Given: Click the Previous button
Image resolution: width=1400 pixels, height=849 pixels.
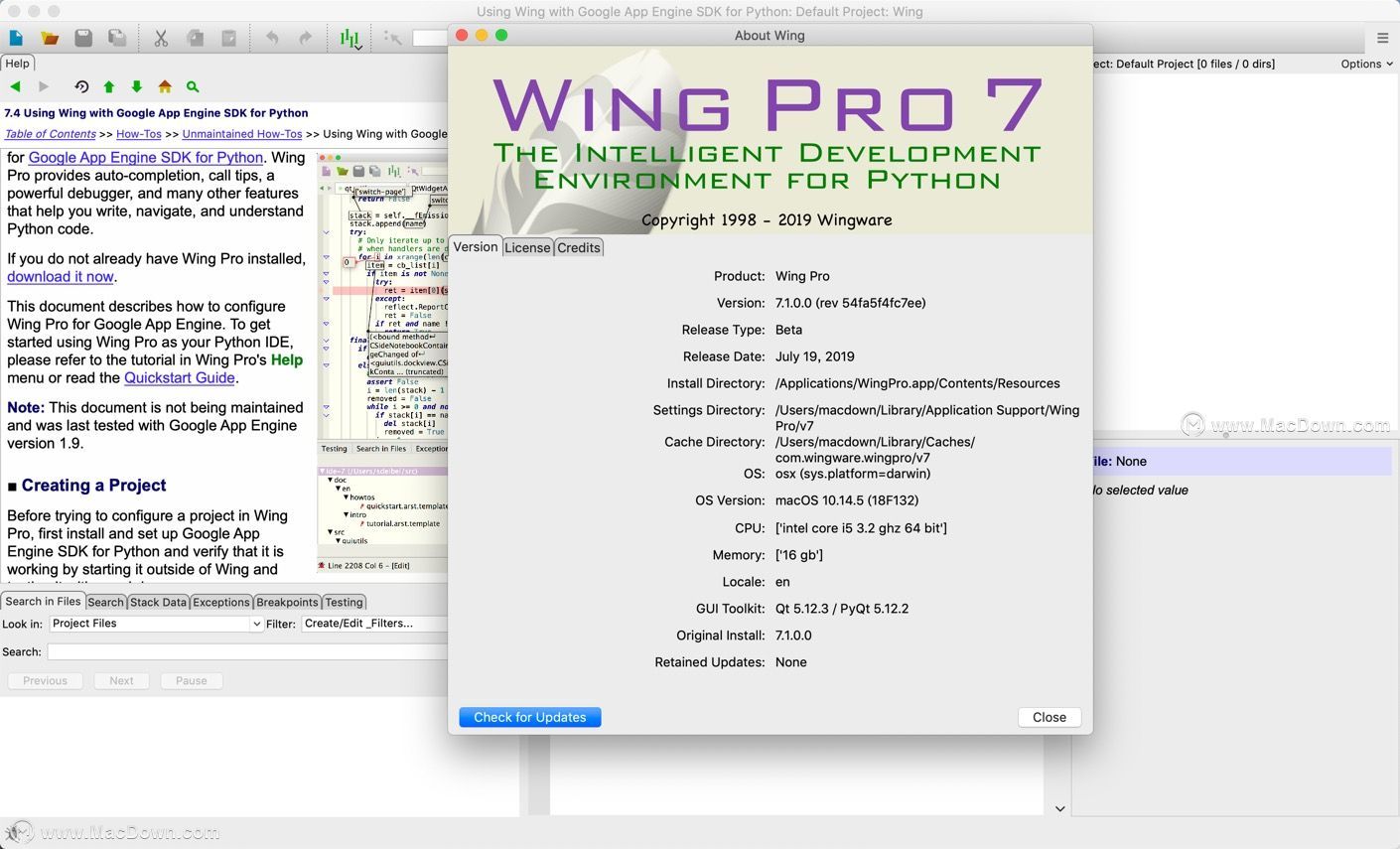Looking at the screenshot, I should 45,681.
